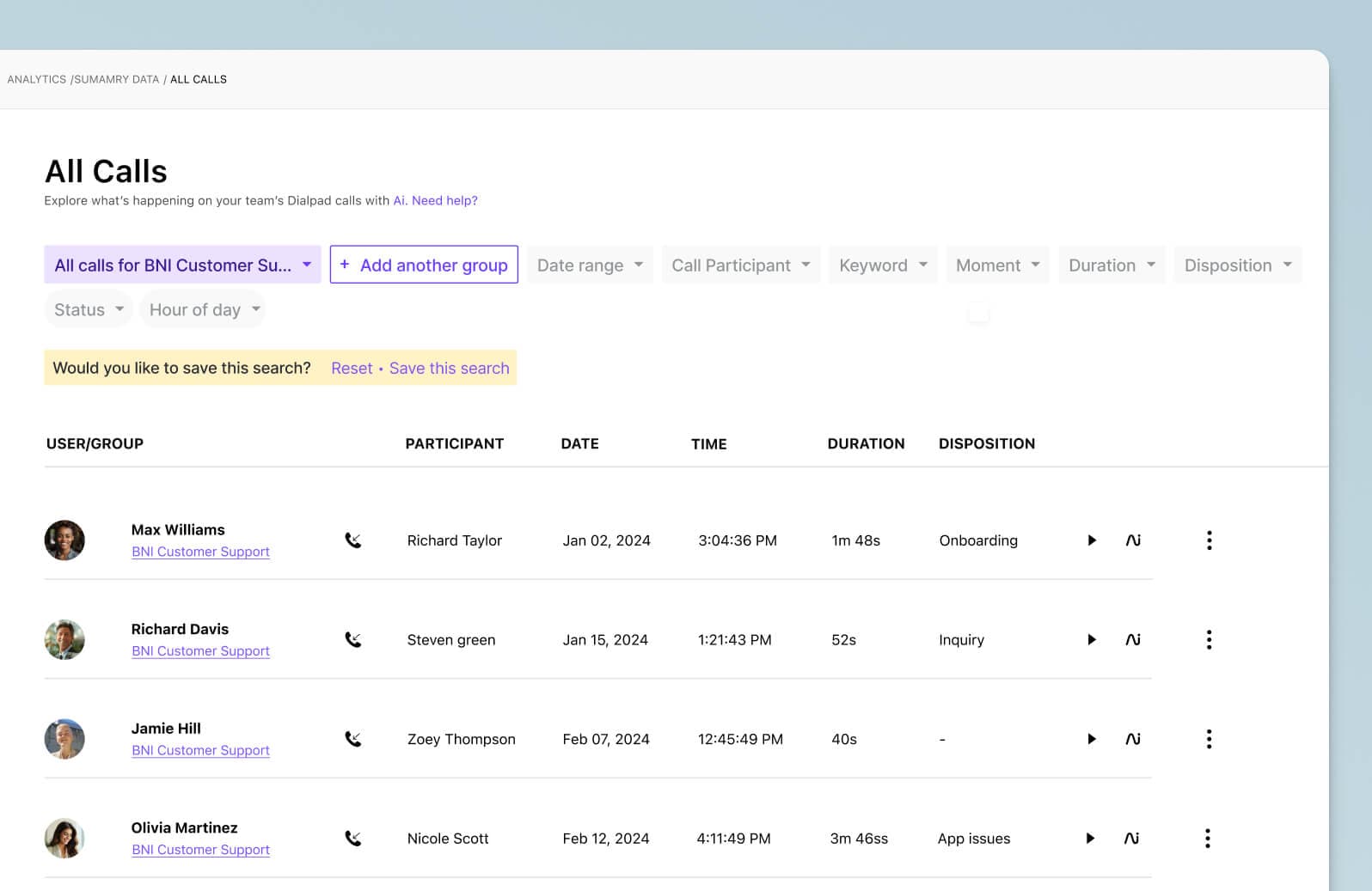Open BNI Customer Support link under Olivia Martinez
The image size is (1372, 891).
click(x=200, y=850)
